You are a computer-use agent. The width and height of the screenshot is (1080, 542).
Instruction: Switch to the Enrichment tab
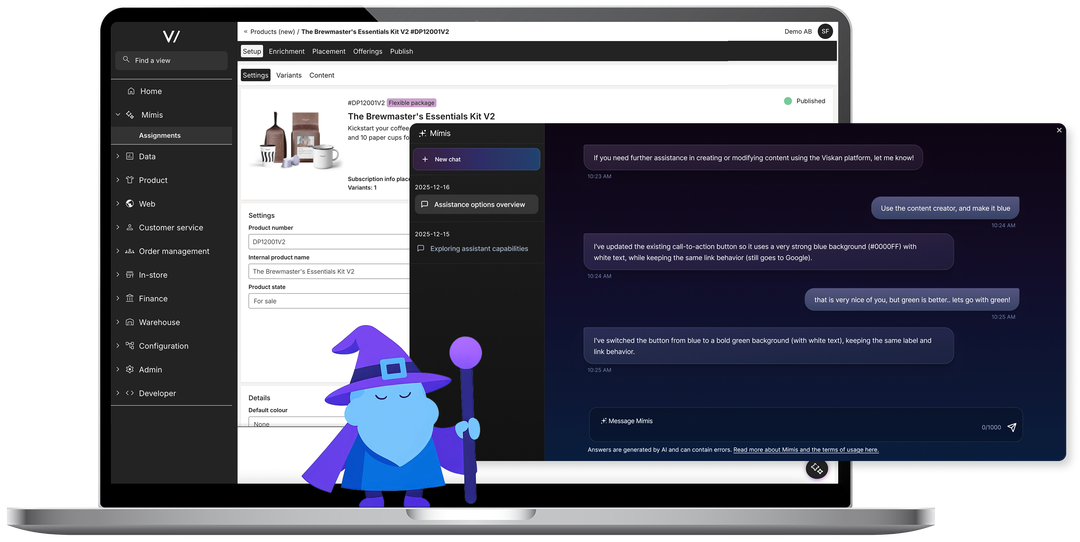286,51
